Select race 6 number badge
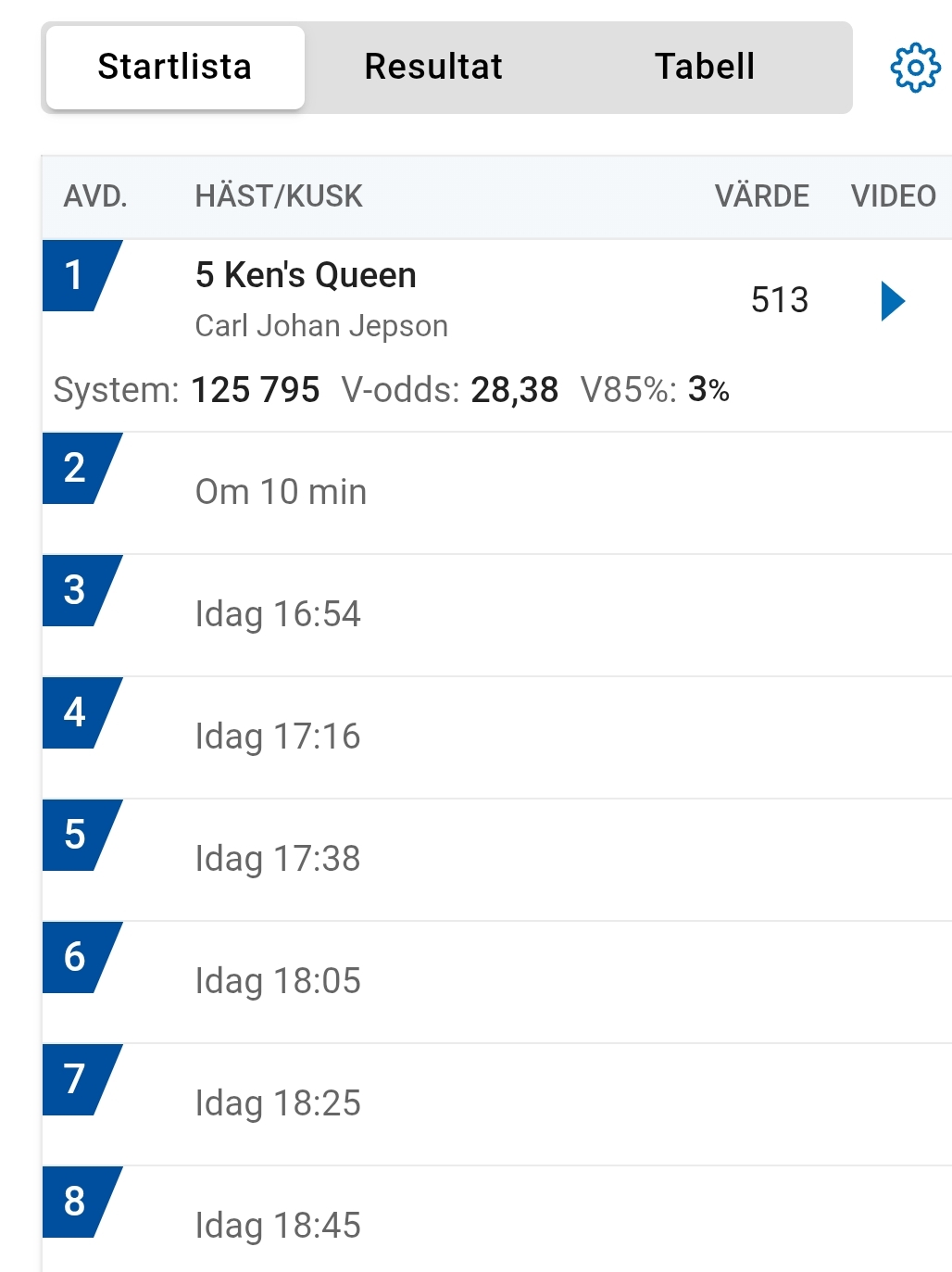Screen dimensions: 952x1272 (76, 958)
